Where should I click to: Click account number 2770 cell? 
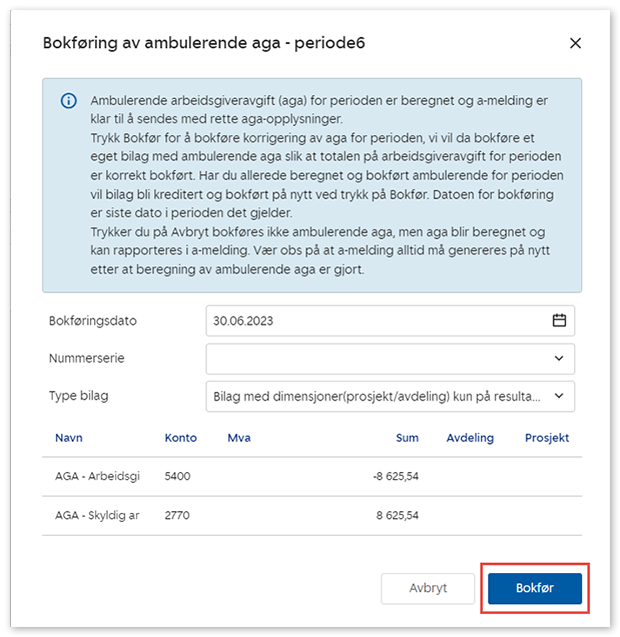click(x=177, y=516)
